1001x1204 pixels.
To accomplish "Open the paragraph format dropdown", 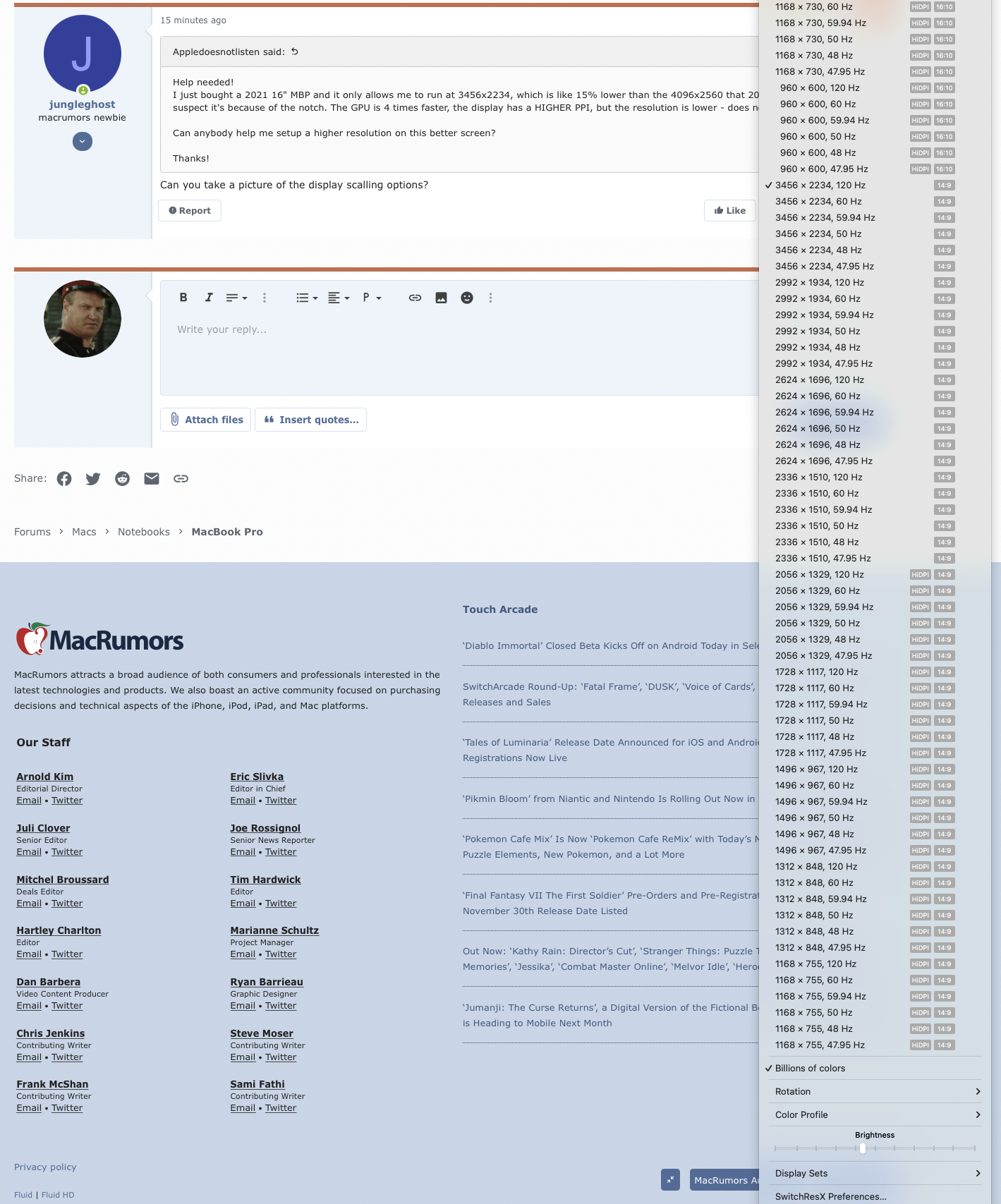I will [372, 298].
